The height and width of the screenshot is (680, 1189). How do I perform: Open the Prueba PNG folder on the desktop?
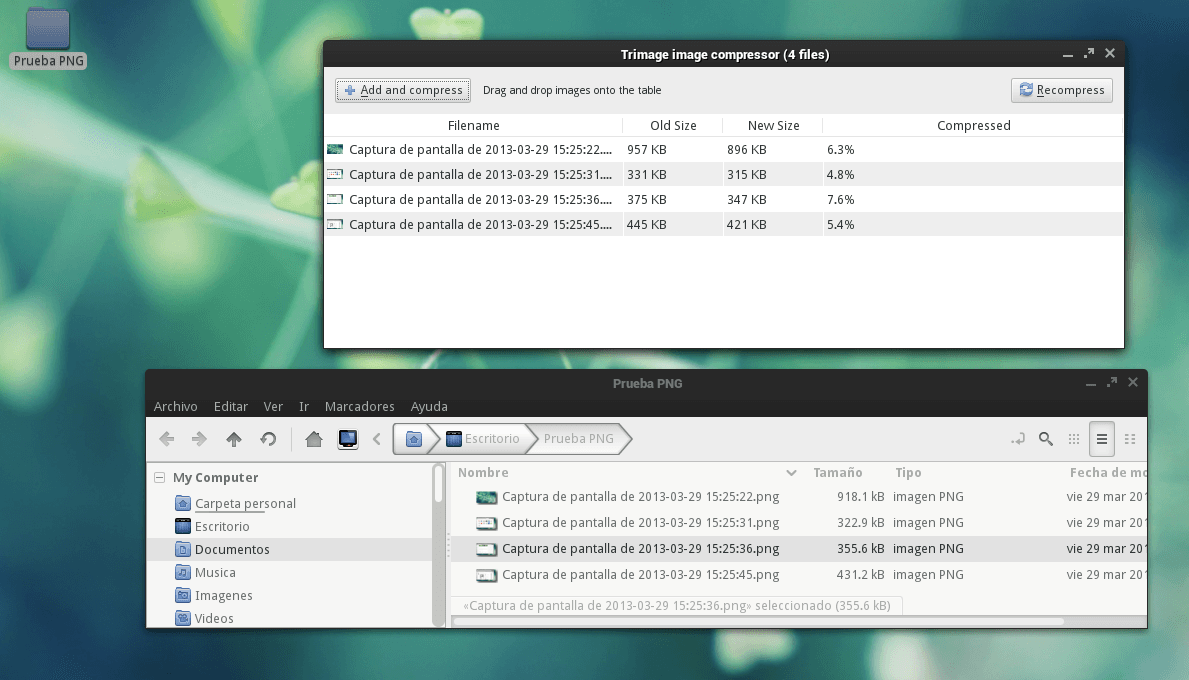[47, 30]
